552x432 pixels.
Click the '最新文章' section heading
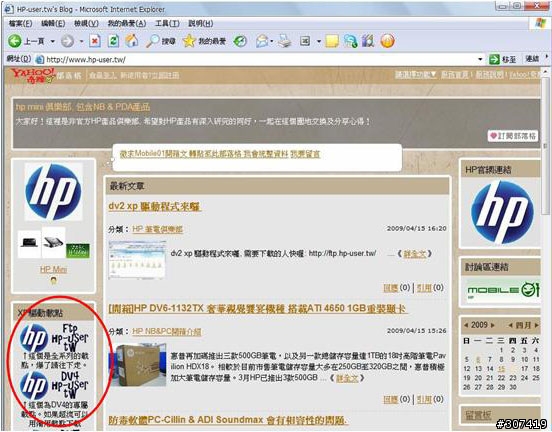[127, 186]
